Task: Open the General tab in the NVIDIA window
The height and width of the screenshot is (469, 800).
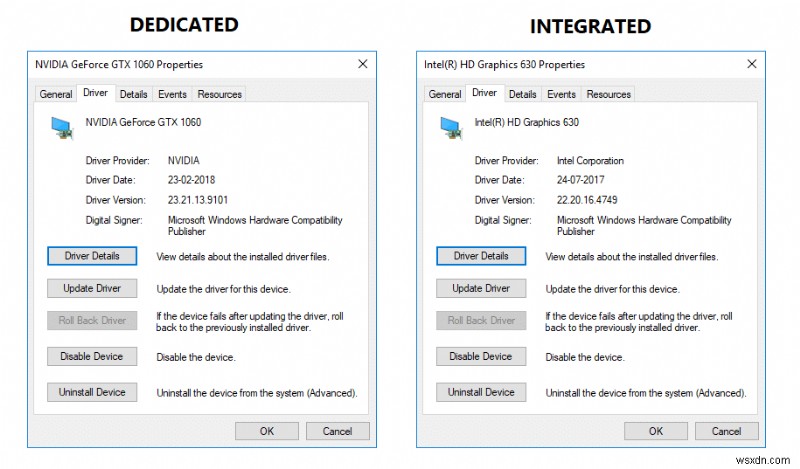Action: [x=56, y=94]
